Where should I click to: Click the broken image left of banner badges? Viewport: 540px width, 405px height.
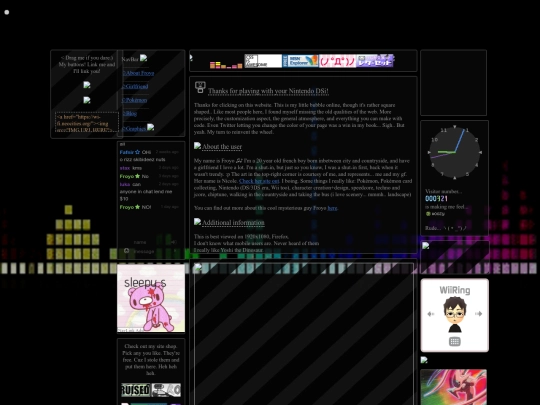click(x=191, y=58)
